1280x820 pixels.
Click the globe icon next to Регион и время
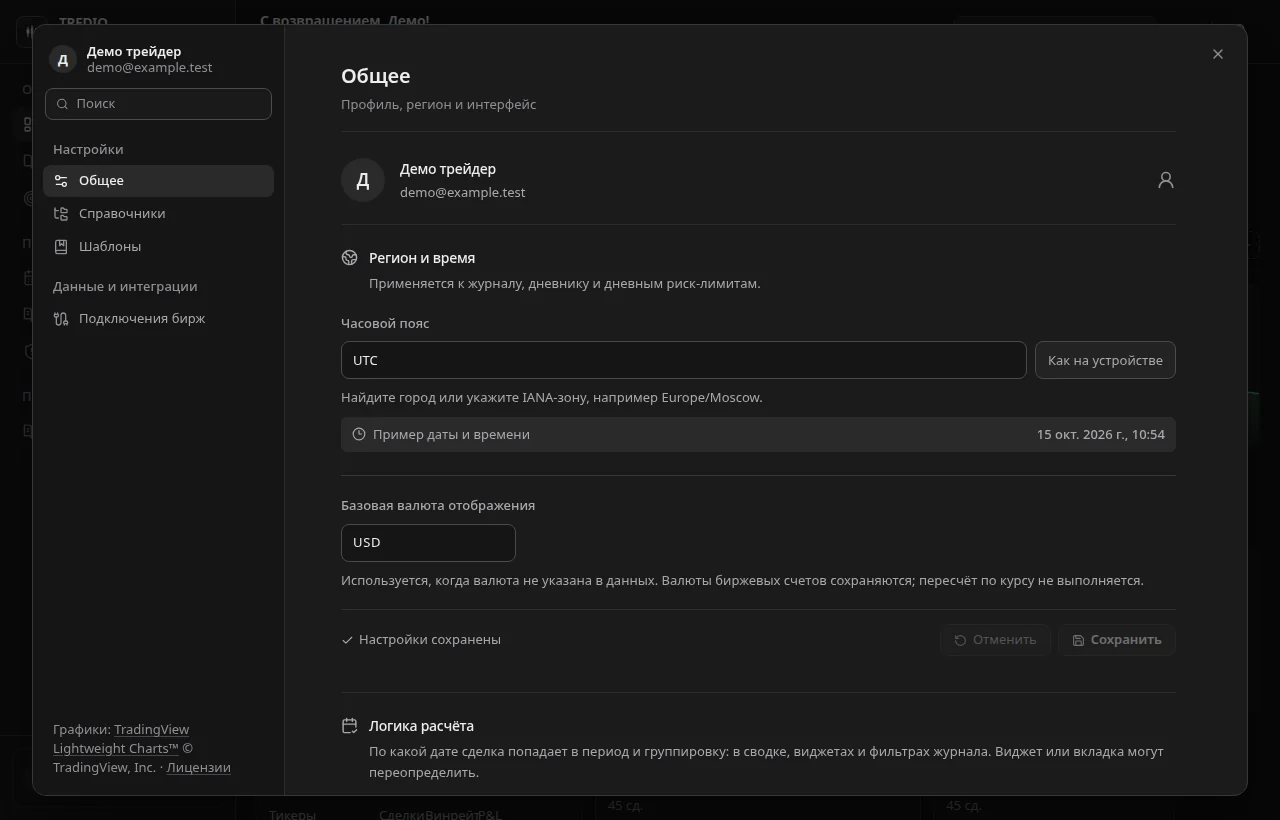click(349, 258)
